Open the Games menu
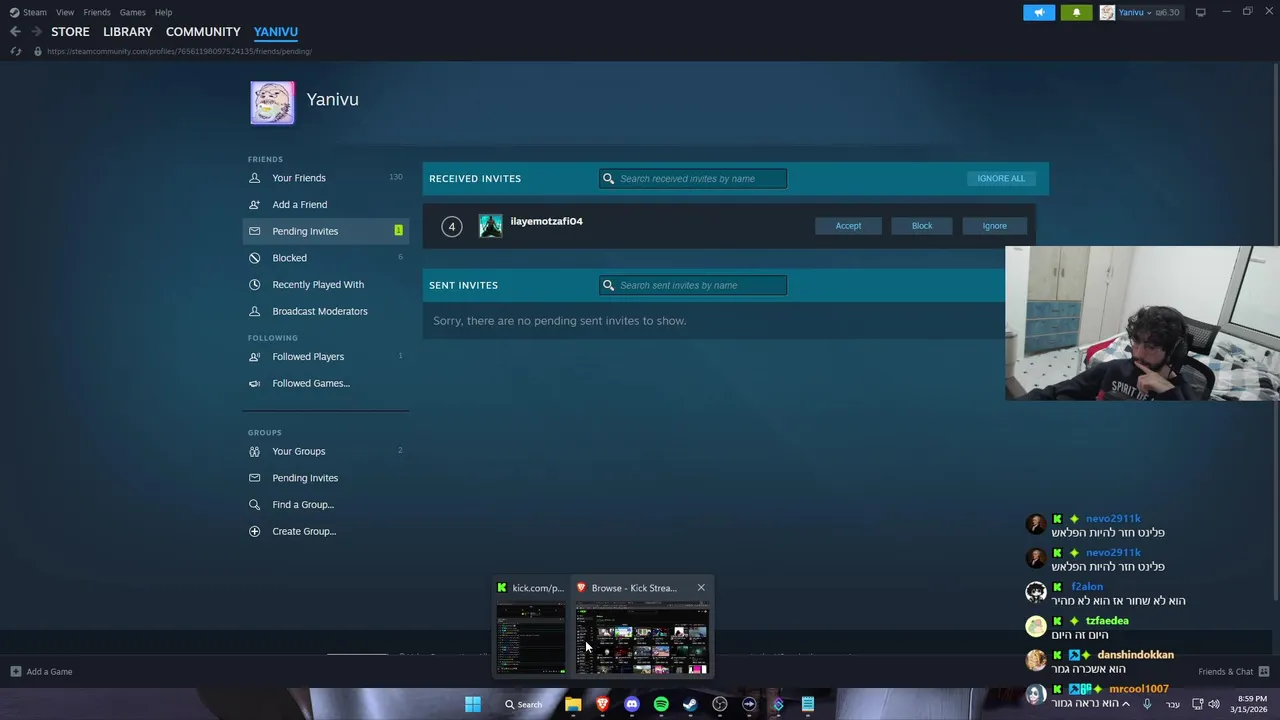This screenshot has width=1280, height=720. [133, 12]
